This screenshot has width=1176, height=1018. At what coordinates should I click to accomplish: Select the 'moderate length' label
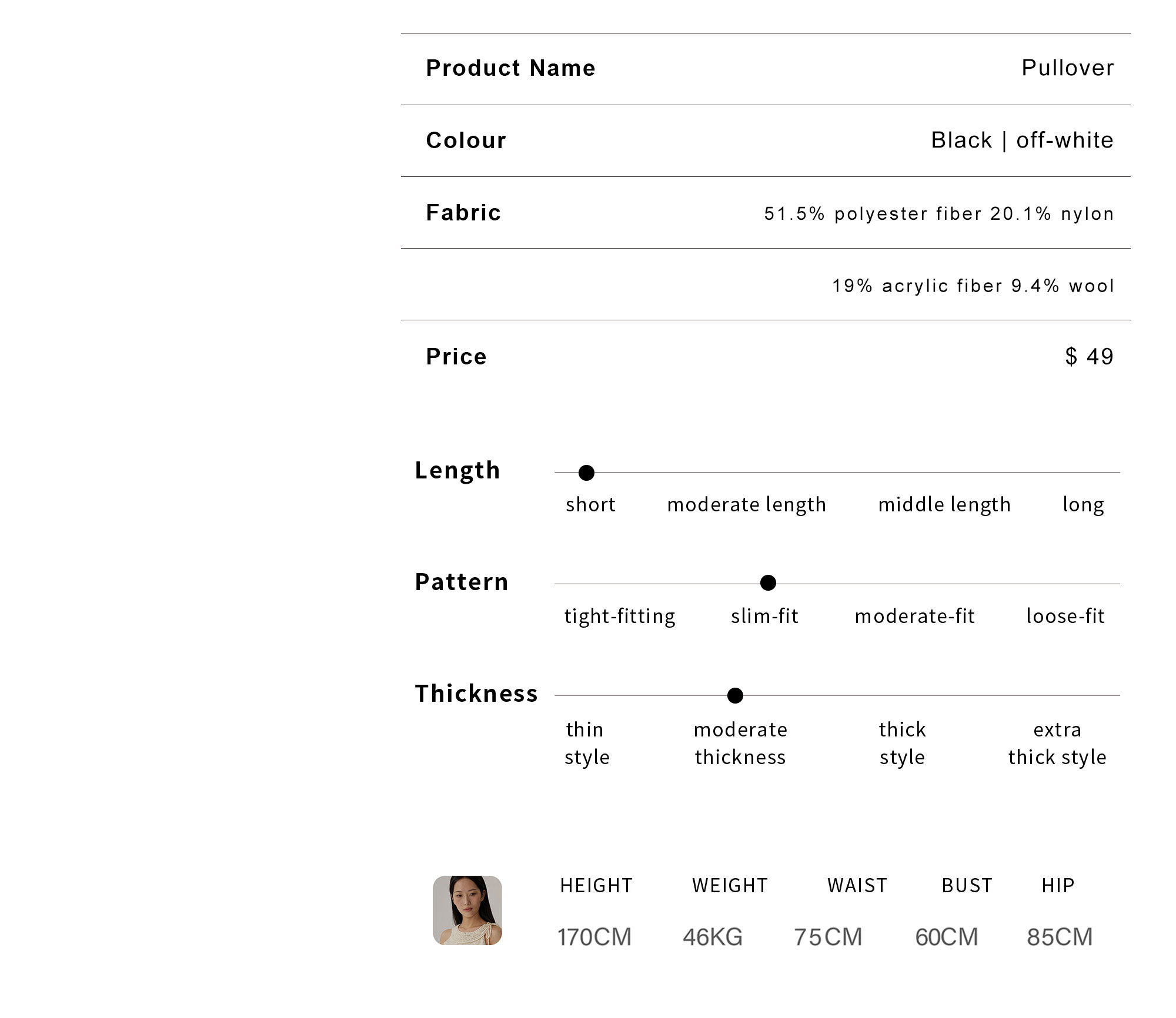747,505
